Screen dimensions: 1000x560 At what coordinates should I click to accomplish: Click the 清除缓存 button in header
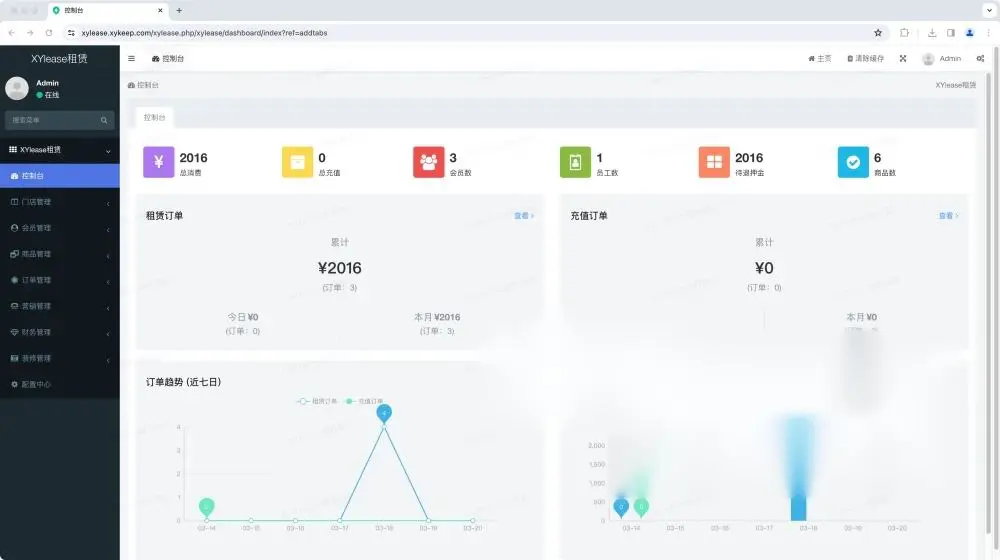tap(865, 58)
